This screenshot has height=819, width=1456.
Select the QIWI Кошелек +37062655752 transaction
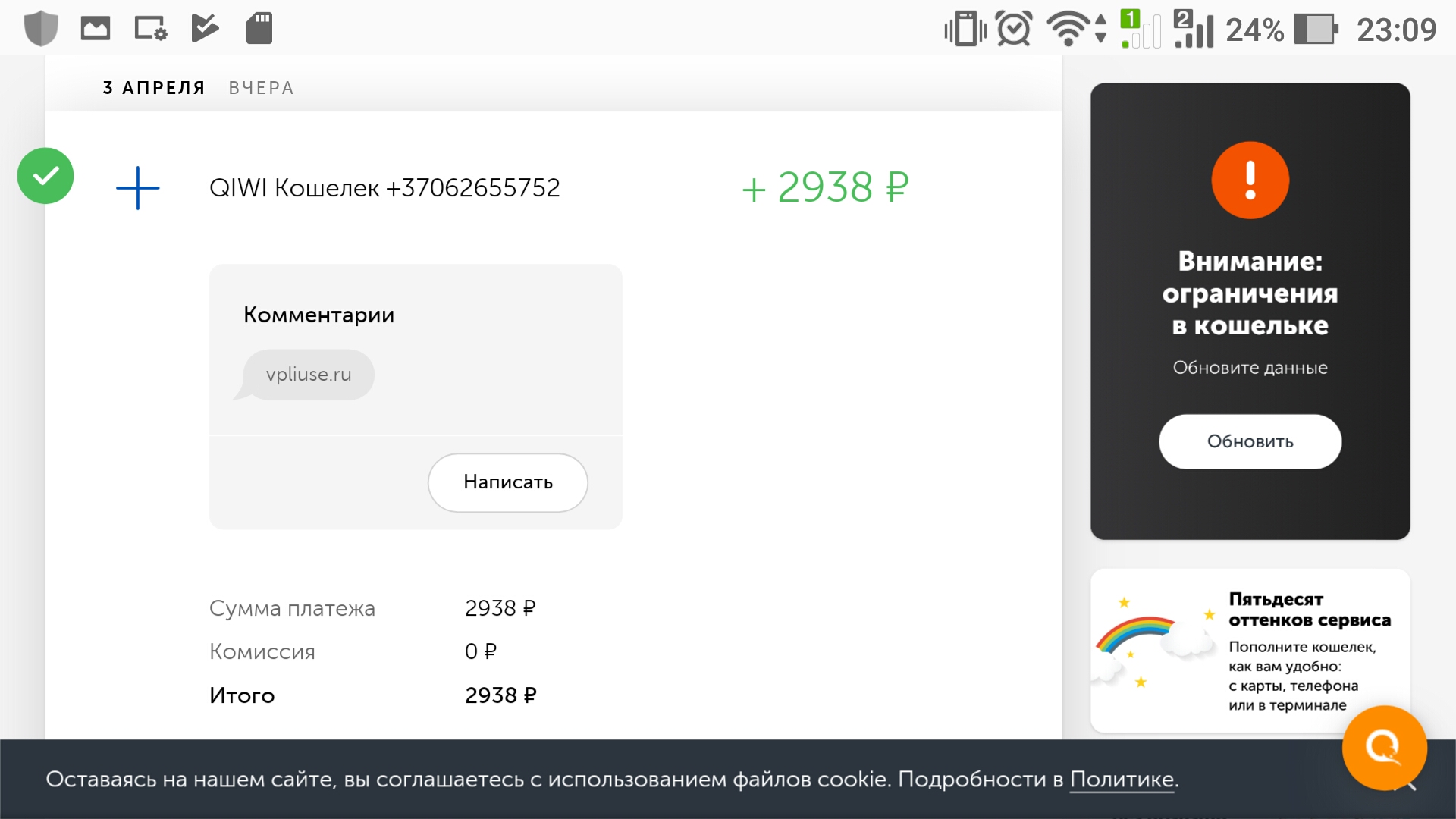384,188
